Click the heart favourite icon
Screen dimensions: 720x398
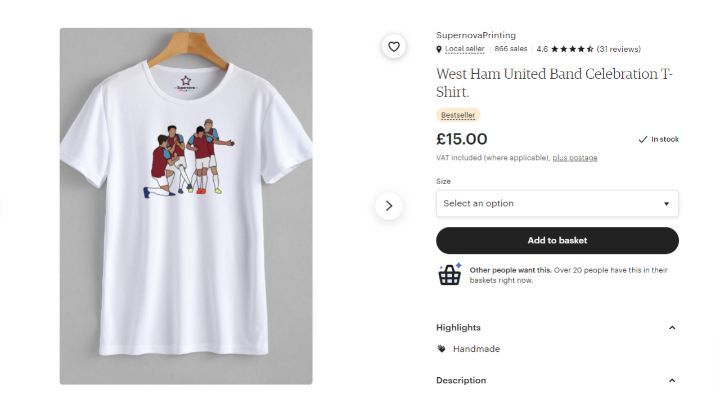coord(394,46)
